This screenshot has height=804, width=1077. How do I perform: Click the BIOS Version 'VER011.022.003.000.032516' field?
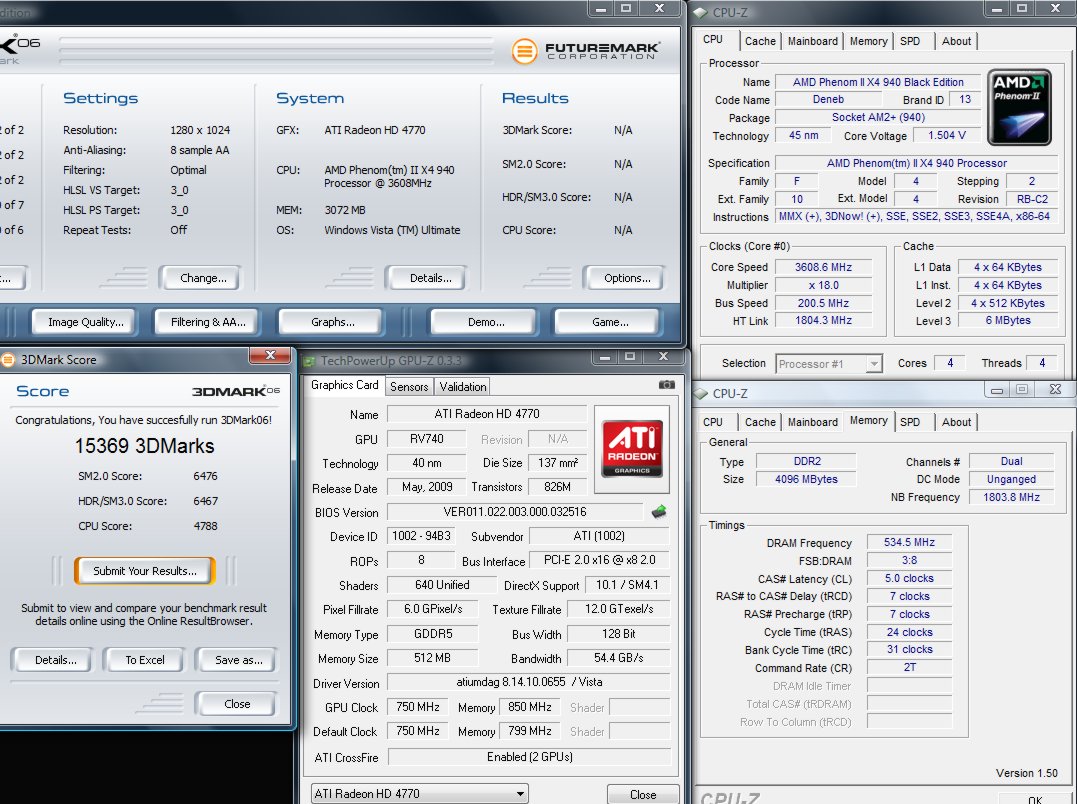(514, 512)
